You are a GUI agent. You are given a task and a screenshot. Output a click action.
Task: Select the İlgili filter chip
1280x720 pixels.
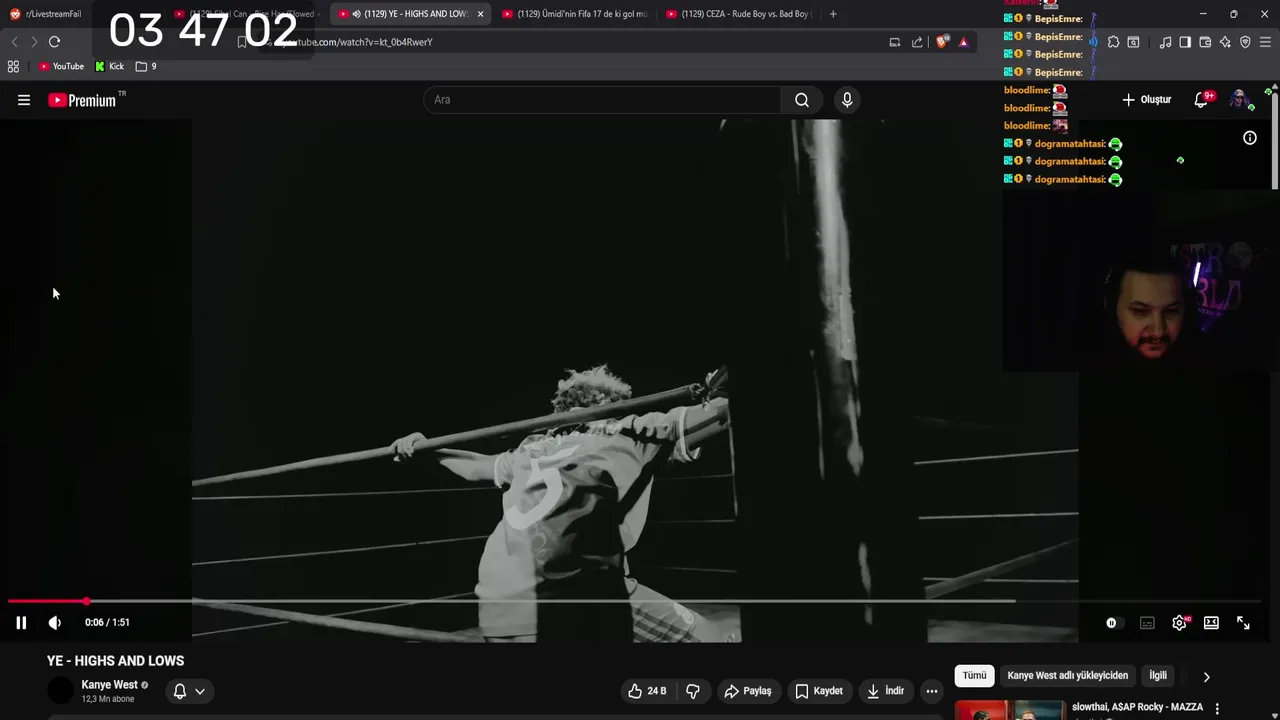click(1158, 676)
